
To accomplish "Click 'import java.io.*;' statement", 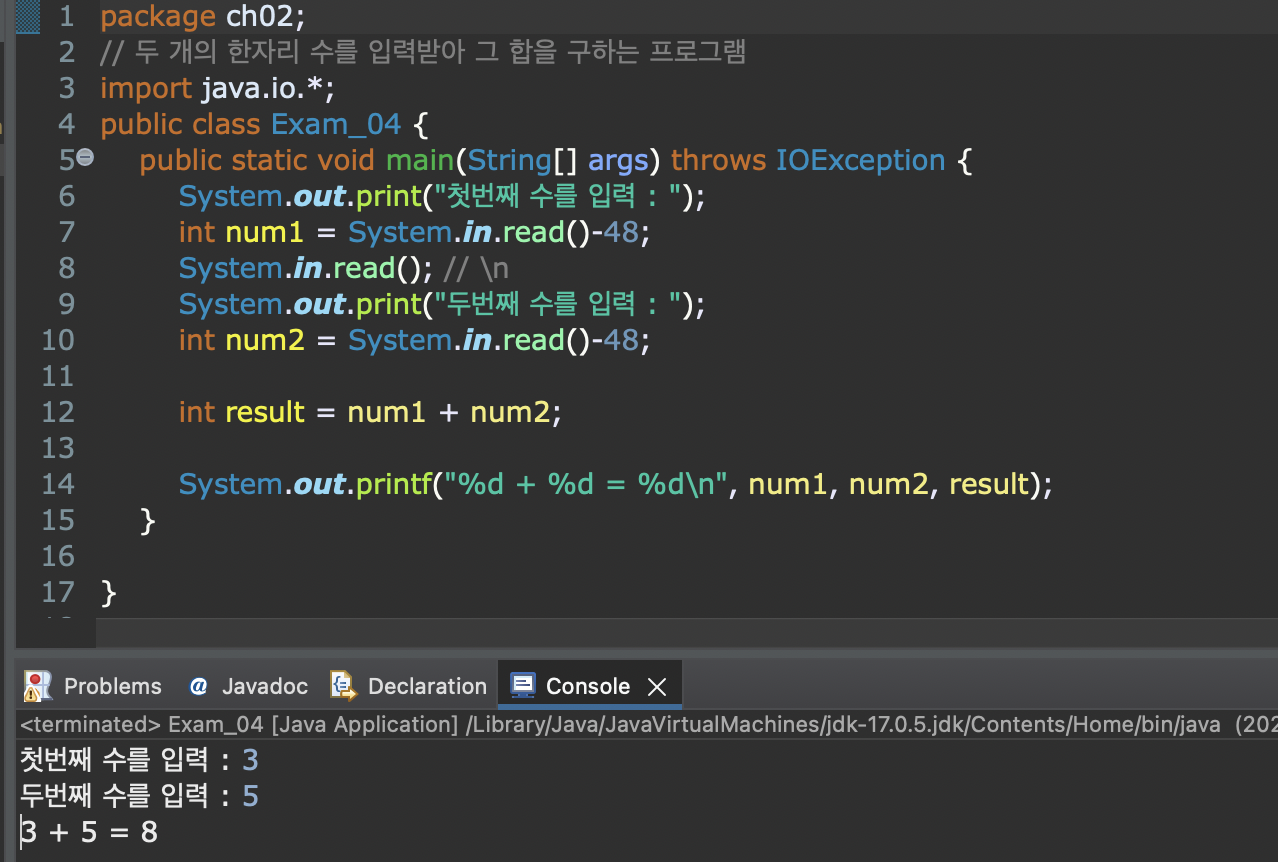I will click(217, 88).
